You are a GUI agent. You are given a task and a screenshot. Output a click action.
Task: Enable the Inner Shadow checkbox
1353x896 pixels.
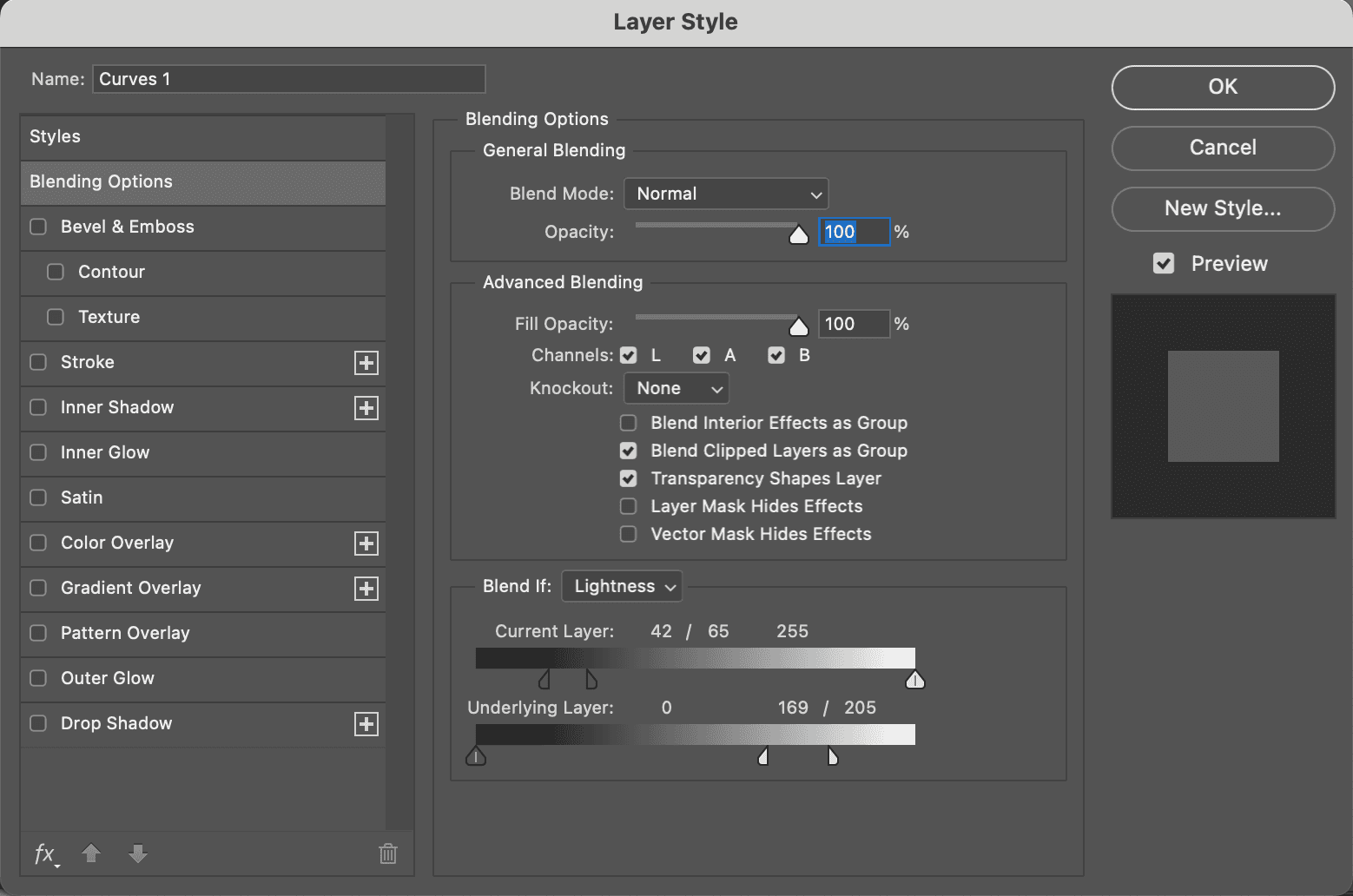click(x=38, y=407)
